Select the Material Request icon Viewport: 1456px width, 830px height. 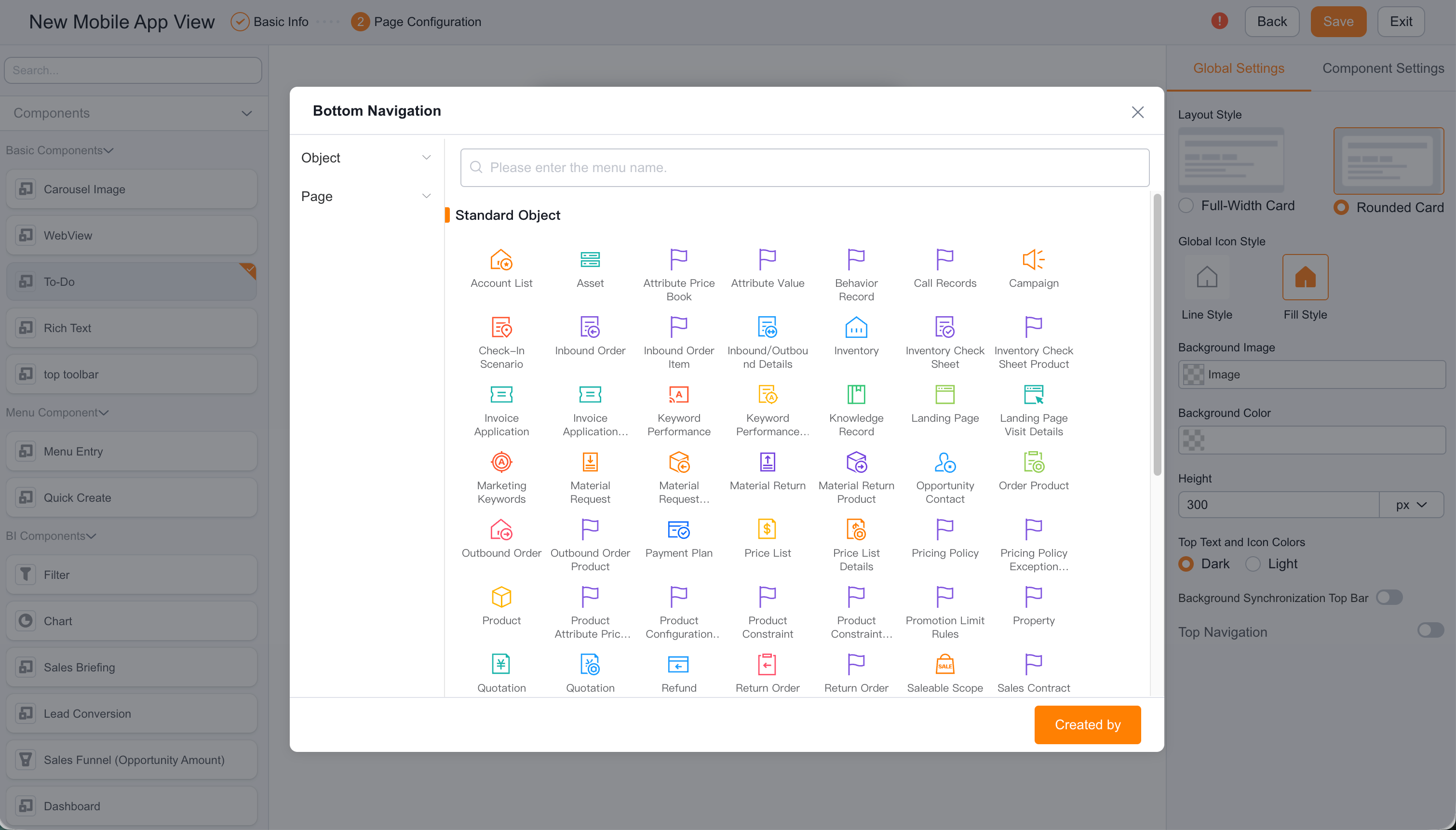point(590,462)
